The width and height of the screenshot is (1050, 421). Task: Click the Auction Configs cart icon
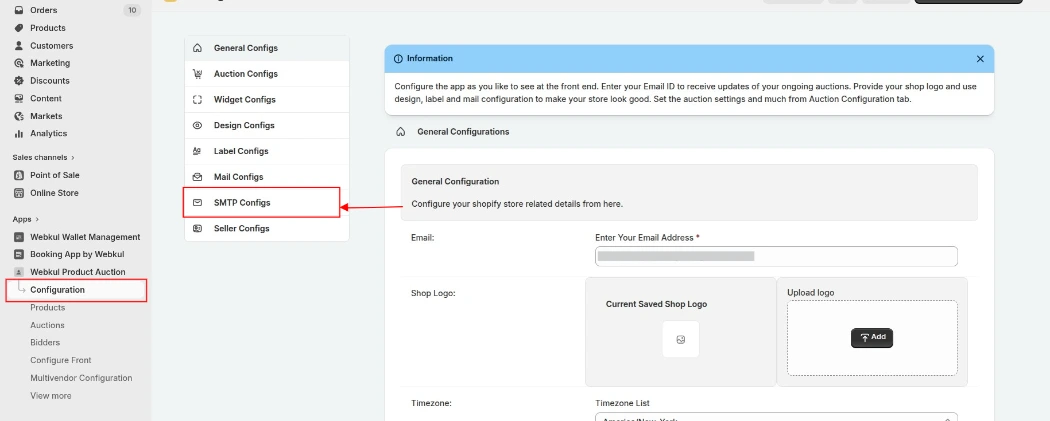pos(197,74)
